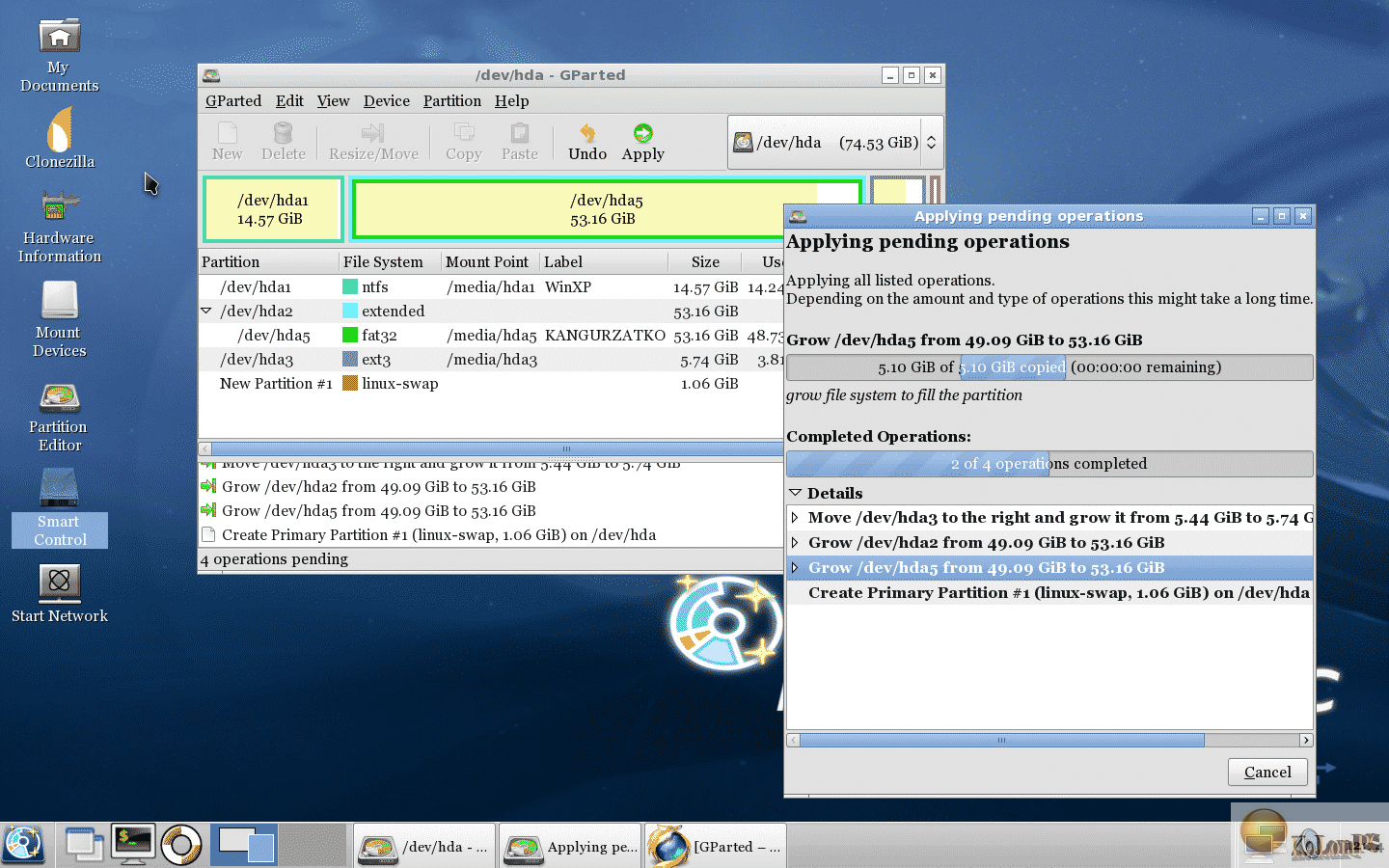Select the /dev/hda3 partition row

click(491, 359)
